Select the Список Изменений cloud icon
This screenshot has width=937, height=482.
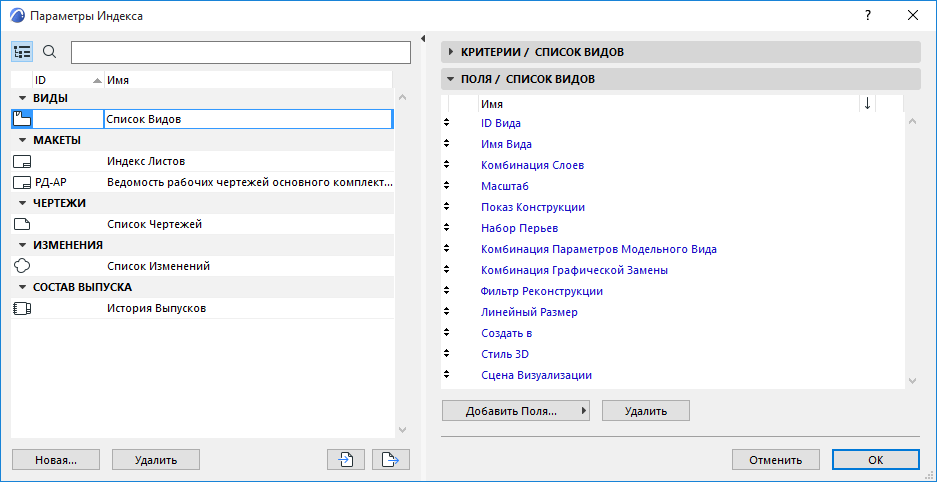22,266
